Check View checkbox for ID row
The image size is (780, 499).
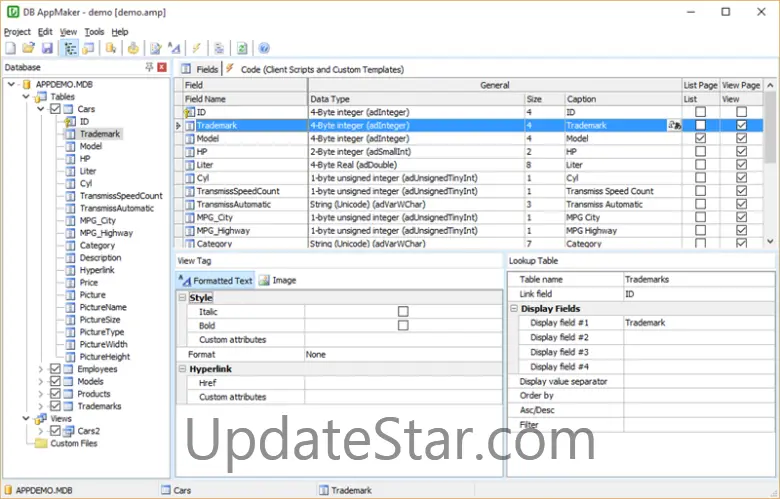coord(741,112)
